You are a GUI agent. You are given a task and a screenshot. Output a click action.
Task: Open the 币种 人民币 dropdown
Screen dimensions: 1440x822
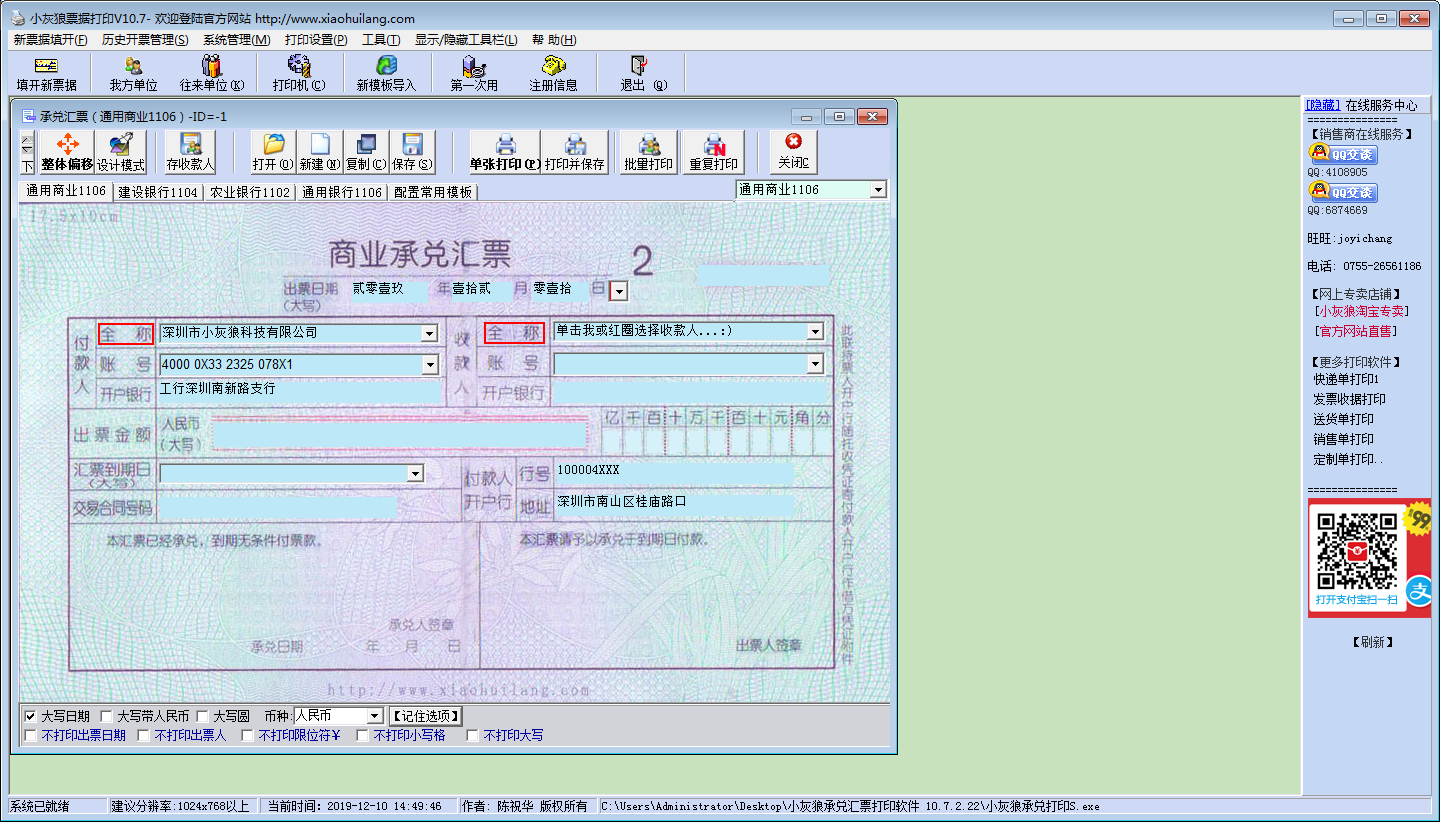374,716
